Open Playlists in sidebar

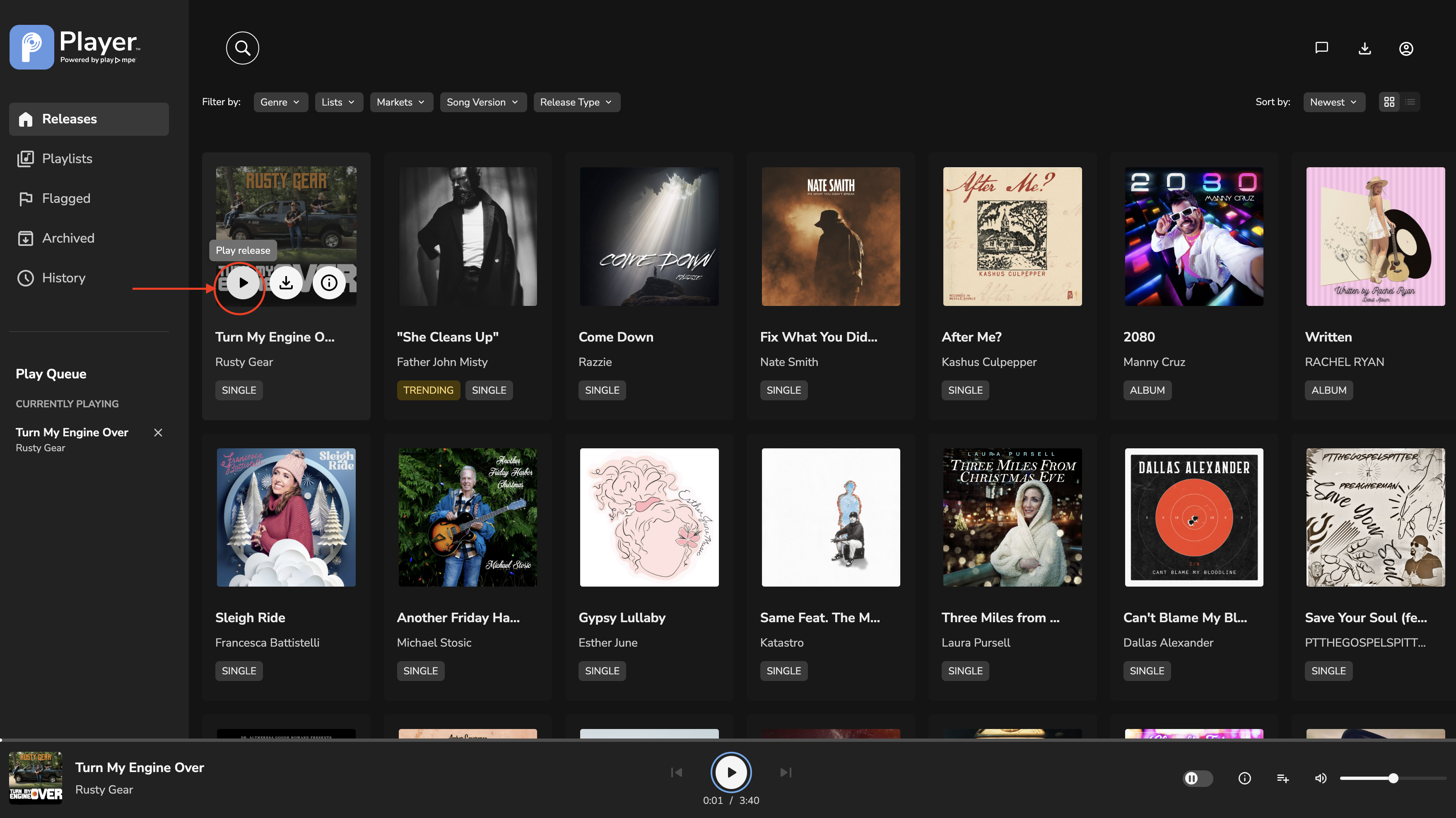click(89, 159)
